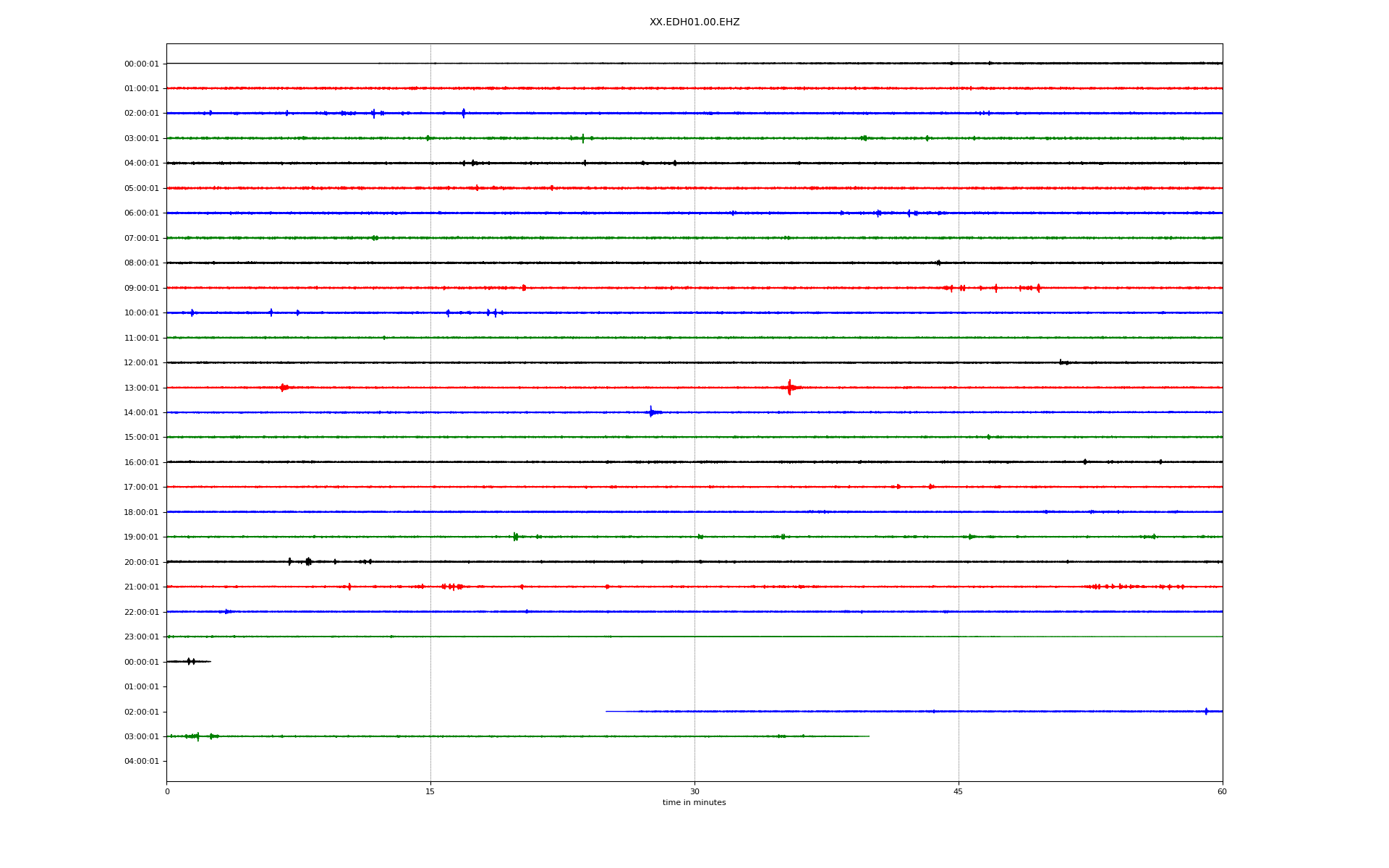Click the plot title XX.EDH01.00.EHZ
1389x868 pixels.
694,22
